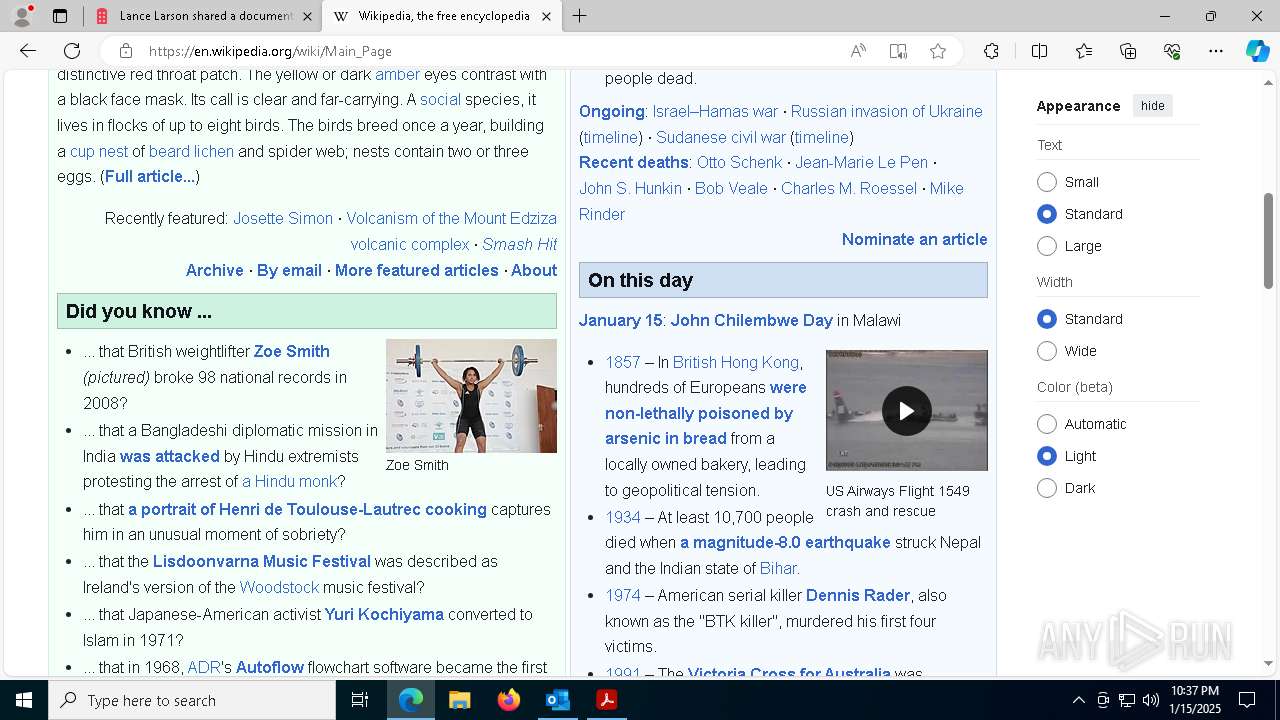1280x720 pixels.
Task: Open Edge Settings and more menu
Action: coord(1216,51)
